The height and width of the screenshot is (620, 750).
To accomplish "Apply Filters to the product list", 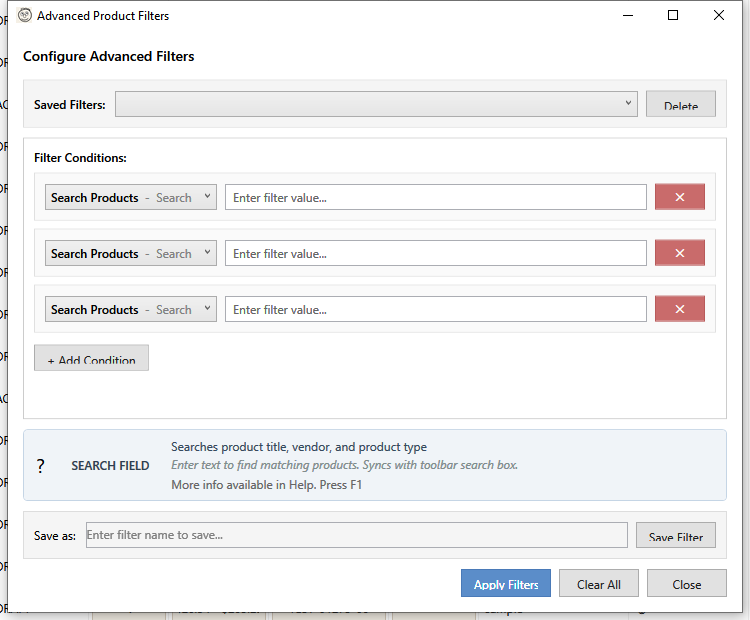I will click(506, 583).
